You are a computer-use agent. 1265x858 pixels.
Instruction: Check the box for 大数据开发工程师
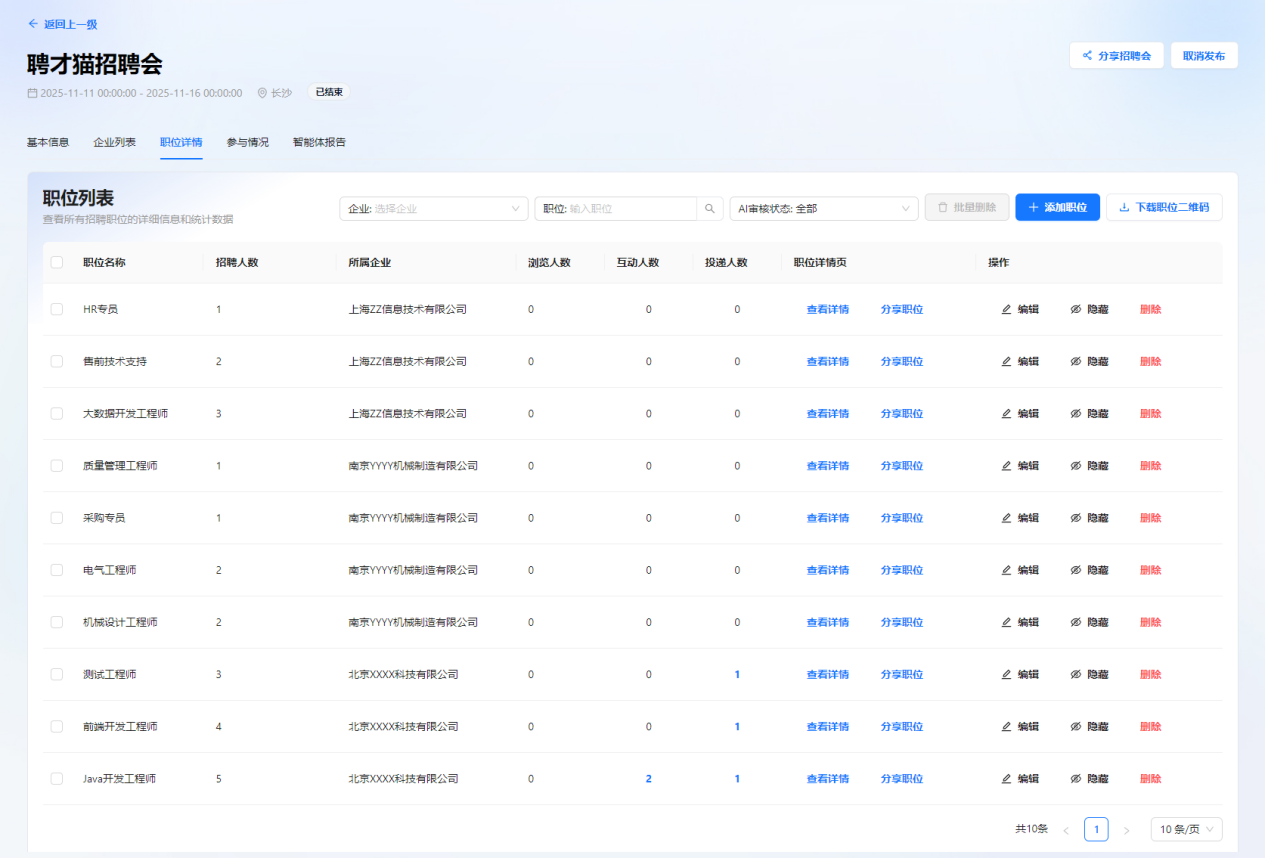57,414
